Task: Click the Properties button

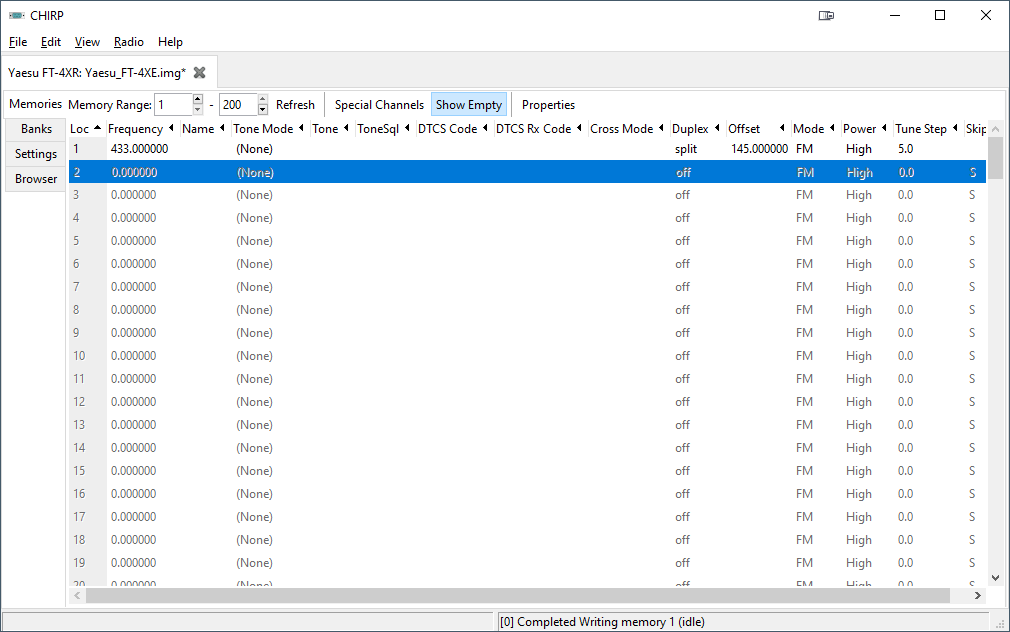Action: (548, 104)
